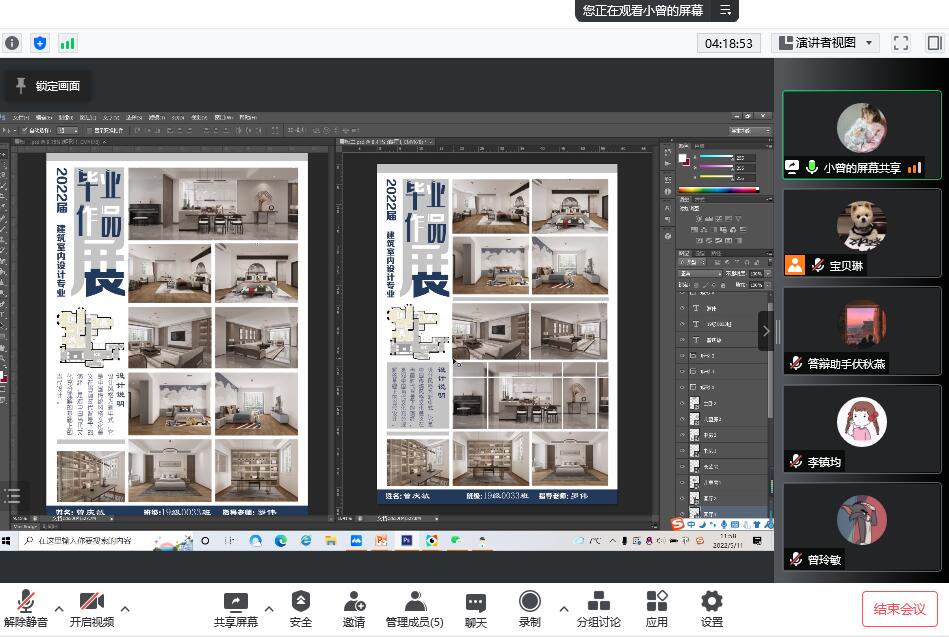The width and height of the screenshot is (949, 637).
Task: Click the 锁定画面 pin button
Action: pyautogui.click(x=47, y=86)
